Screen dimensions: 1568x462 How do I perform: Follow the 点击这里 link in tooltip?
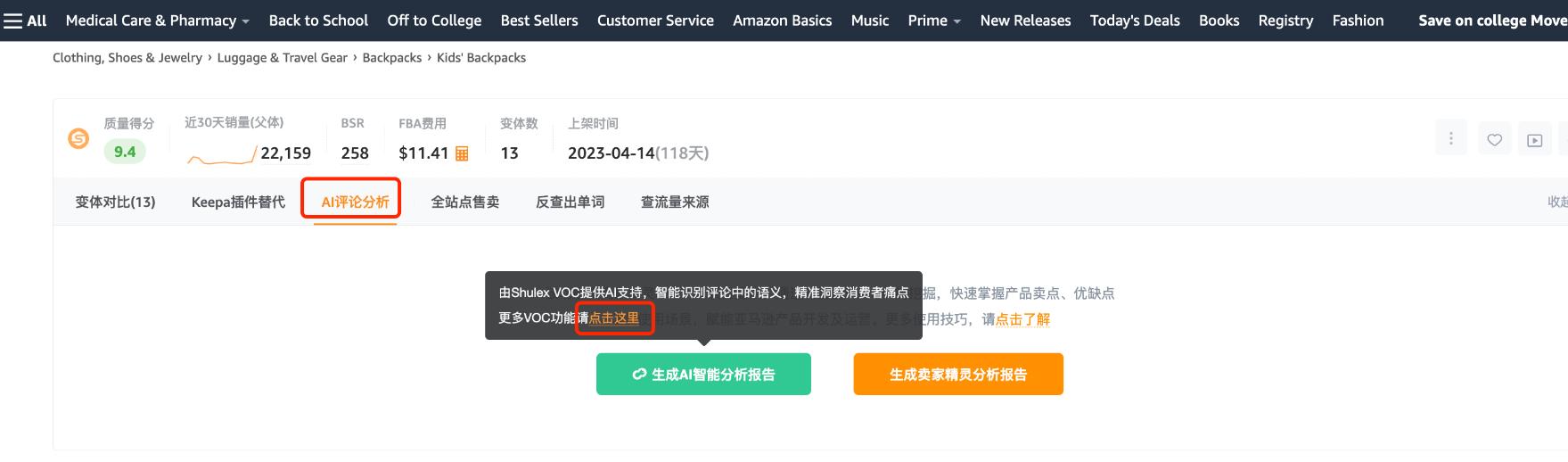click(614, 318)
